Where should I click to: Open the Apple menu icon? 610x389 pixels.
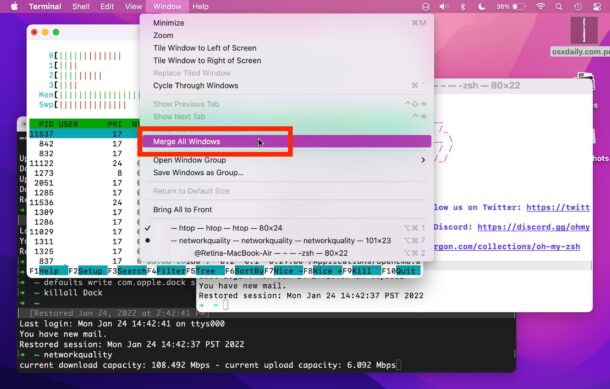point(14,7)
